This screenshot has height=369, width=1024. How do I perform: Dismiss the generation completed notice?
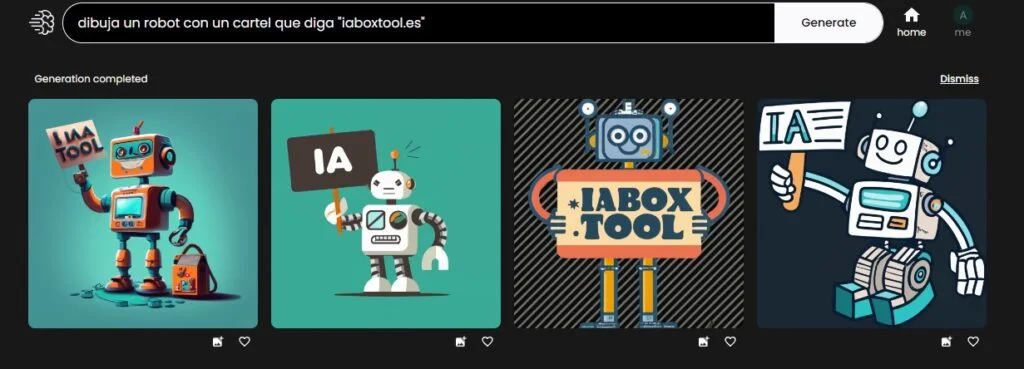pyautogui.click(x=959, y=79)
